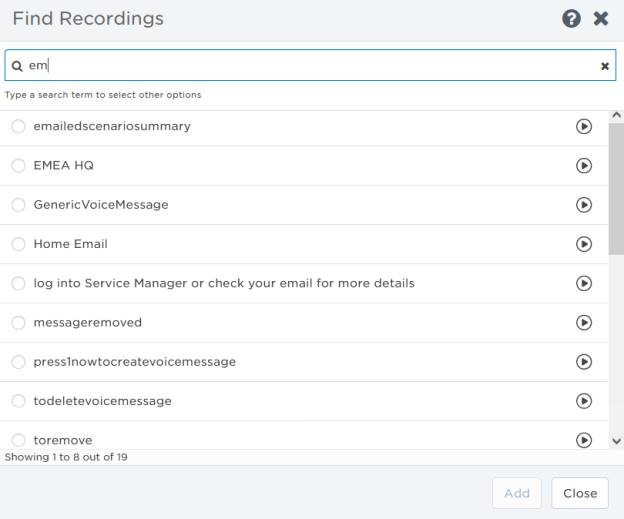Play the emailedscenariosummary recording

tap(584, 127)
